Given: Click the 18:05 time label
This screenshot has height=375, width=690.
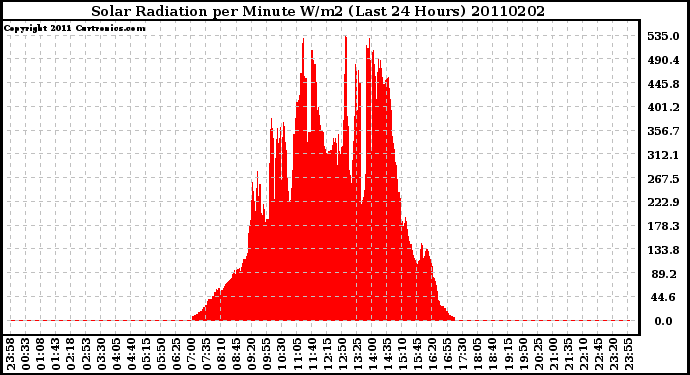Looking at the screenshot, I should [477, 355].
